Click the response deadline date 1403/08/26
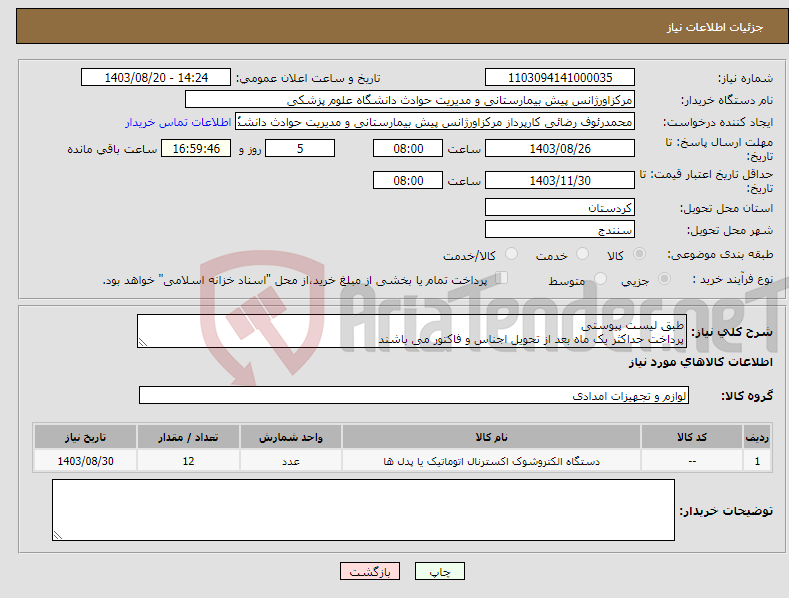 pyautogui.click(x=560, y=148)
